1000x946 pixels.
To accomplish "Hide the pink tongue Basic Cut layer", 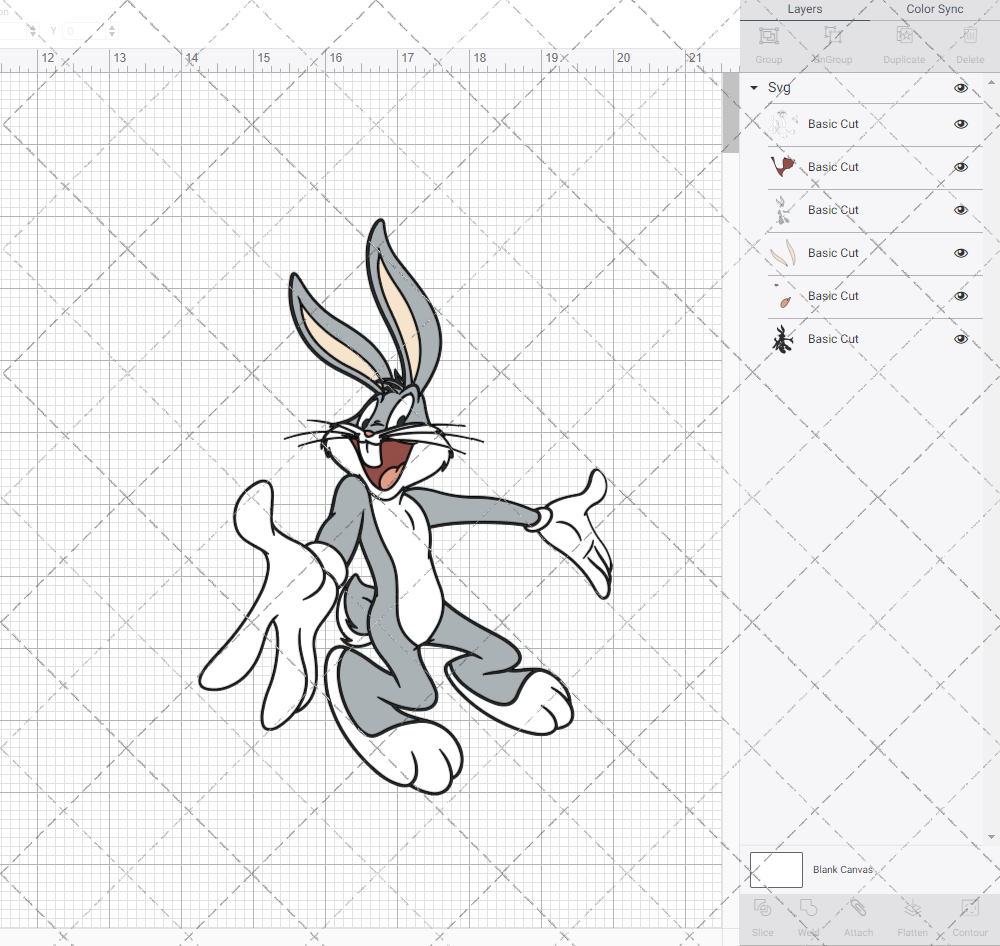I will pos(960,296).
